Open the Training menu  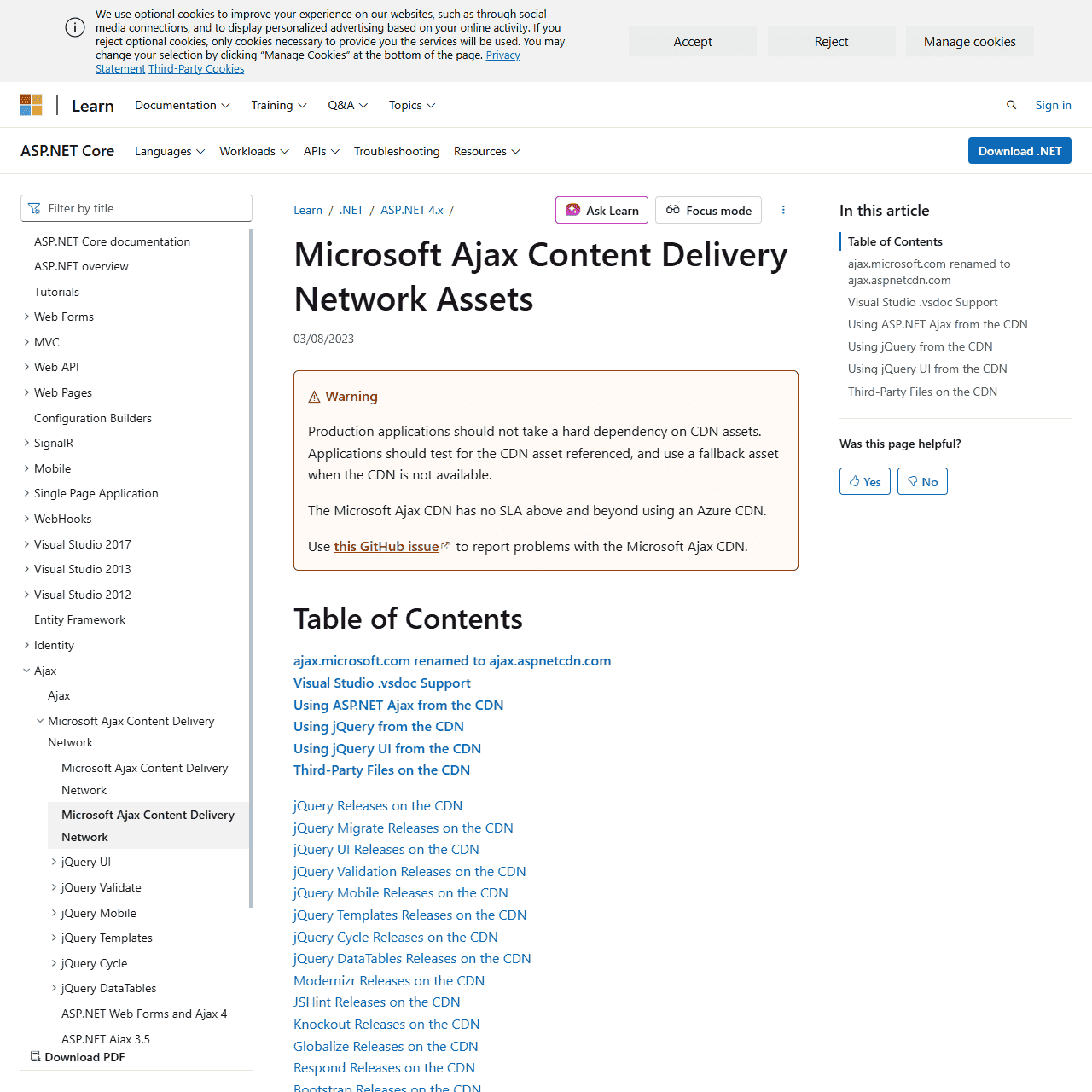pyautogui.click(x=278, y=104)
